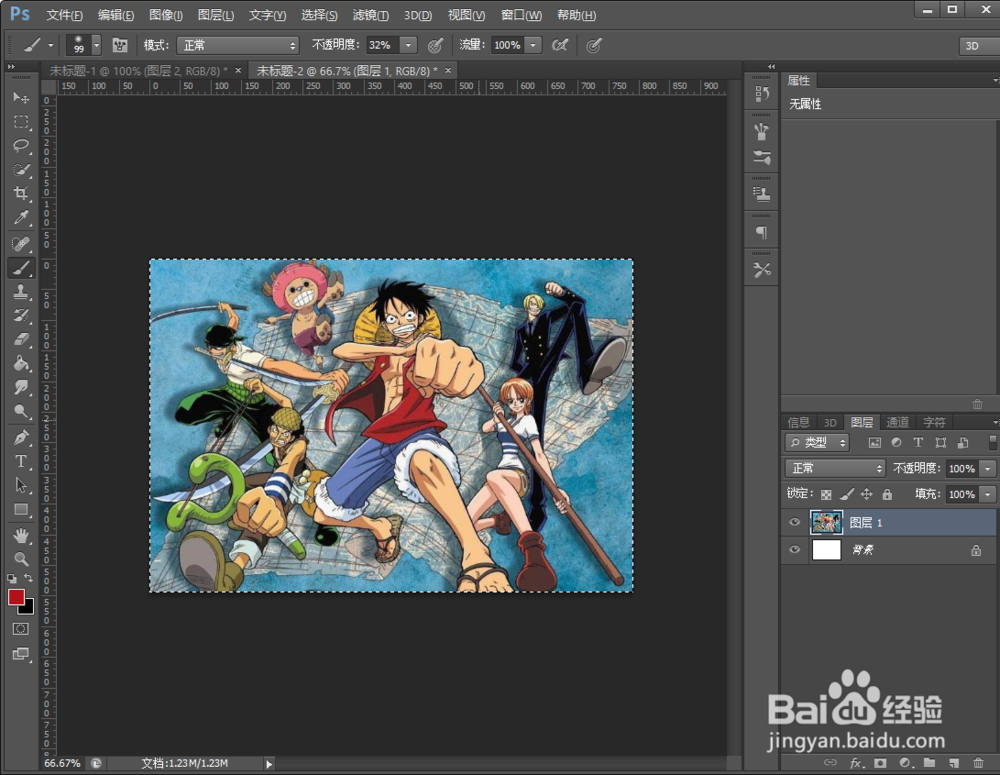Select the Rectangle shape tool
Viewport: 1000px width, 775px height.
pyautogui.click(x=21, y=510)
